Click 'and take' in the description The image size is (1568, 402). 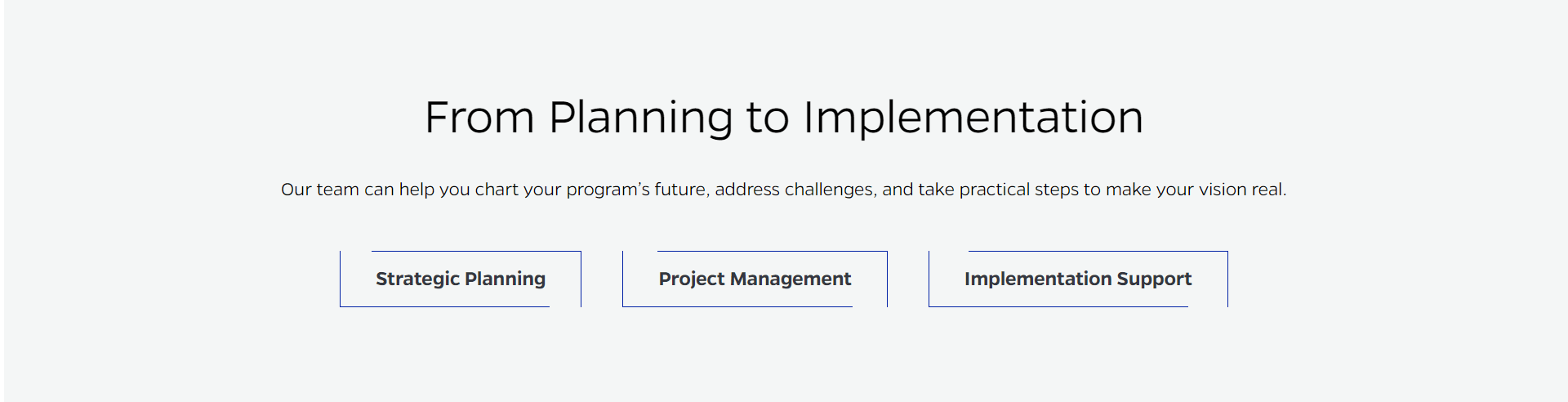point(918,190)
